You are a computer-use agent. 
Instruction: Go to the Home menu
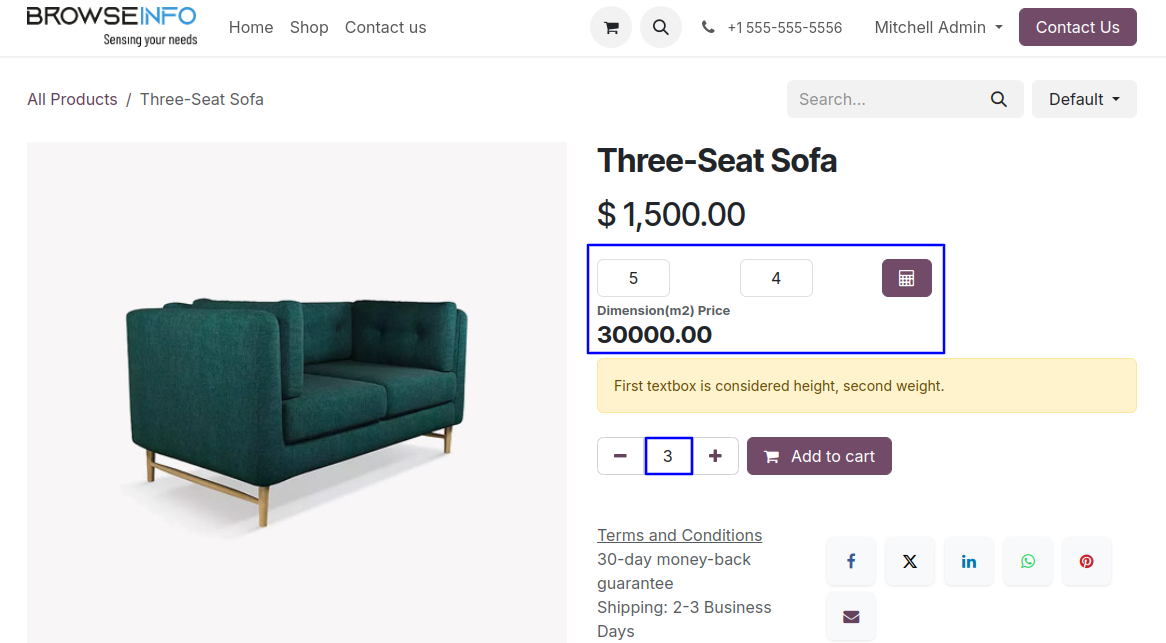coord(251,28)
